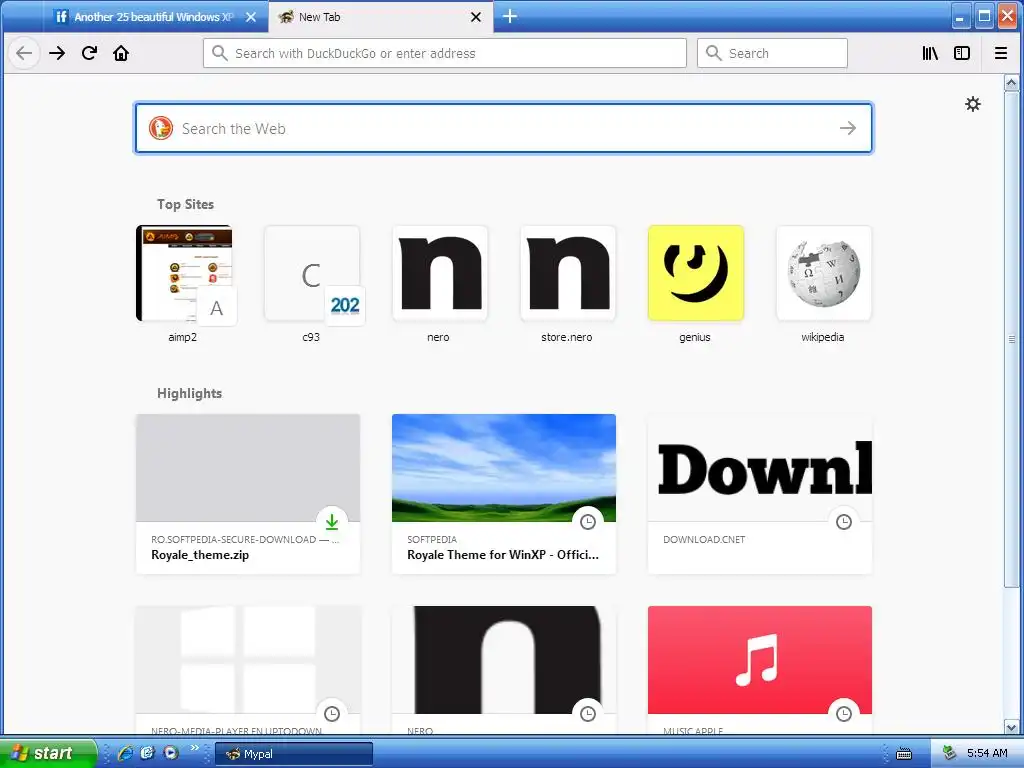The width and height of the screenshot is (1024, 768).
Task: Close the 'Another 25 beautiful Windows XP' tab
Action: coord(251,17)
